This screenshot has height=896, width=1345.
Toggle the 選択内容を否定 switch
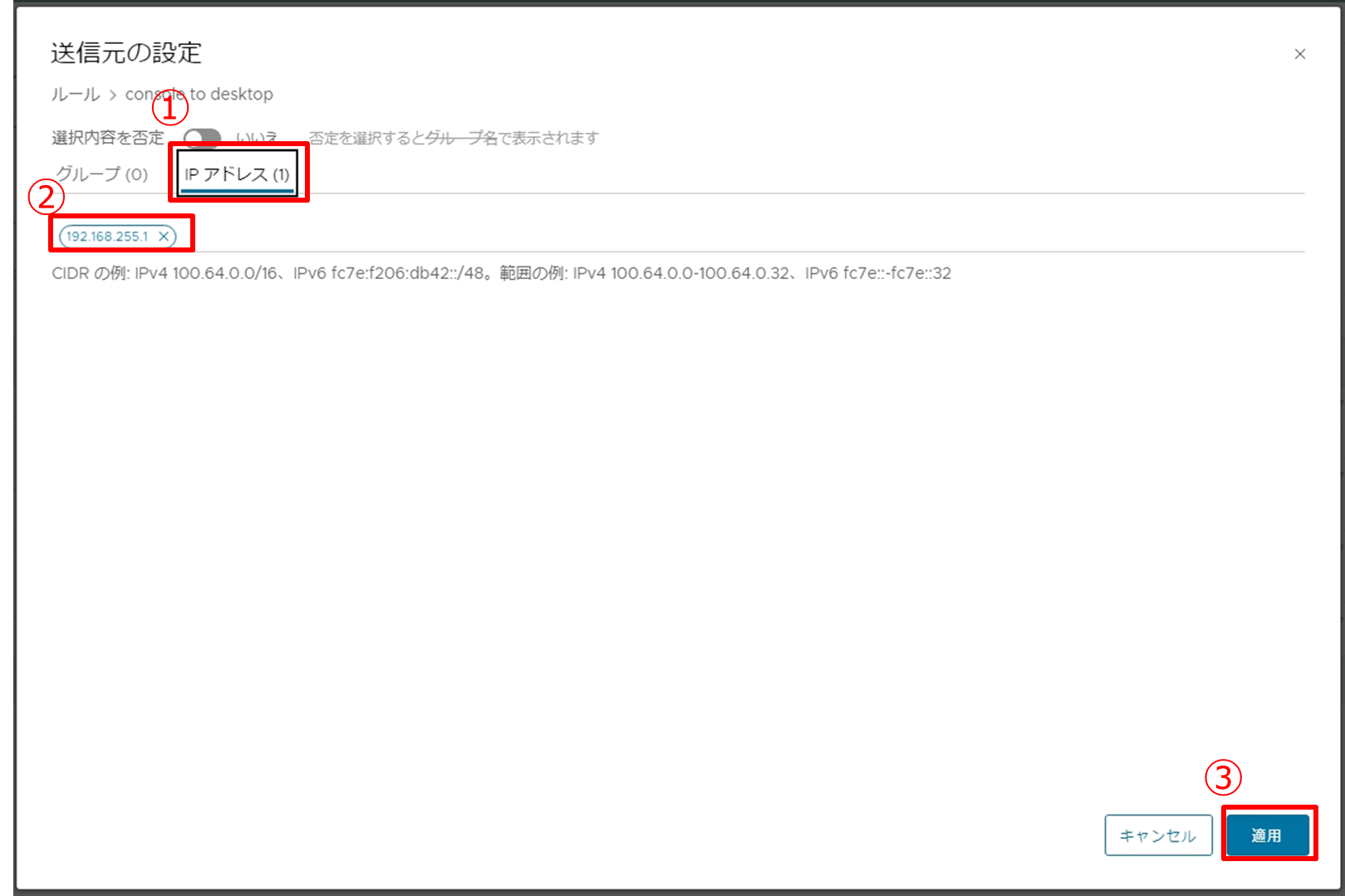click(x=202, y=138)
